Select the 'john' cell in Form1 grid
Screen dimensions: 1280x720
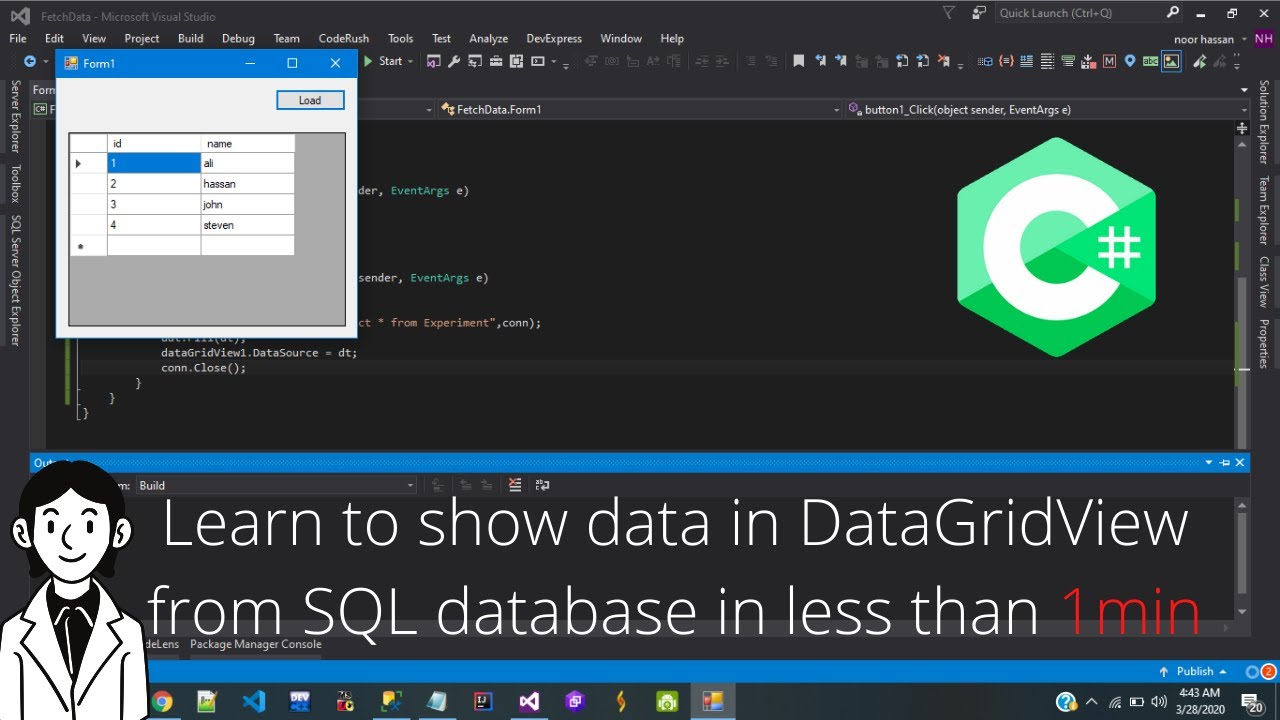(248, 204)
